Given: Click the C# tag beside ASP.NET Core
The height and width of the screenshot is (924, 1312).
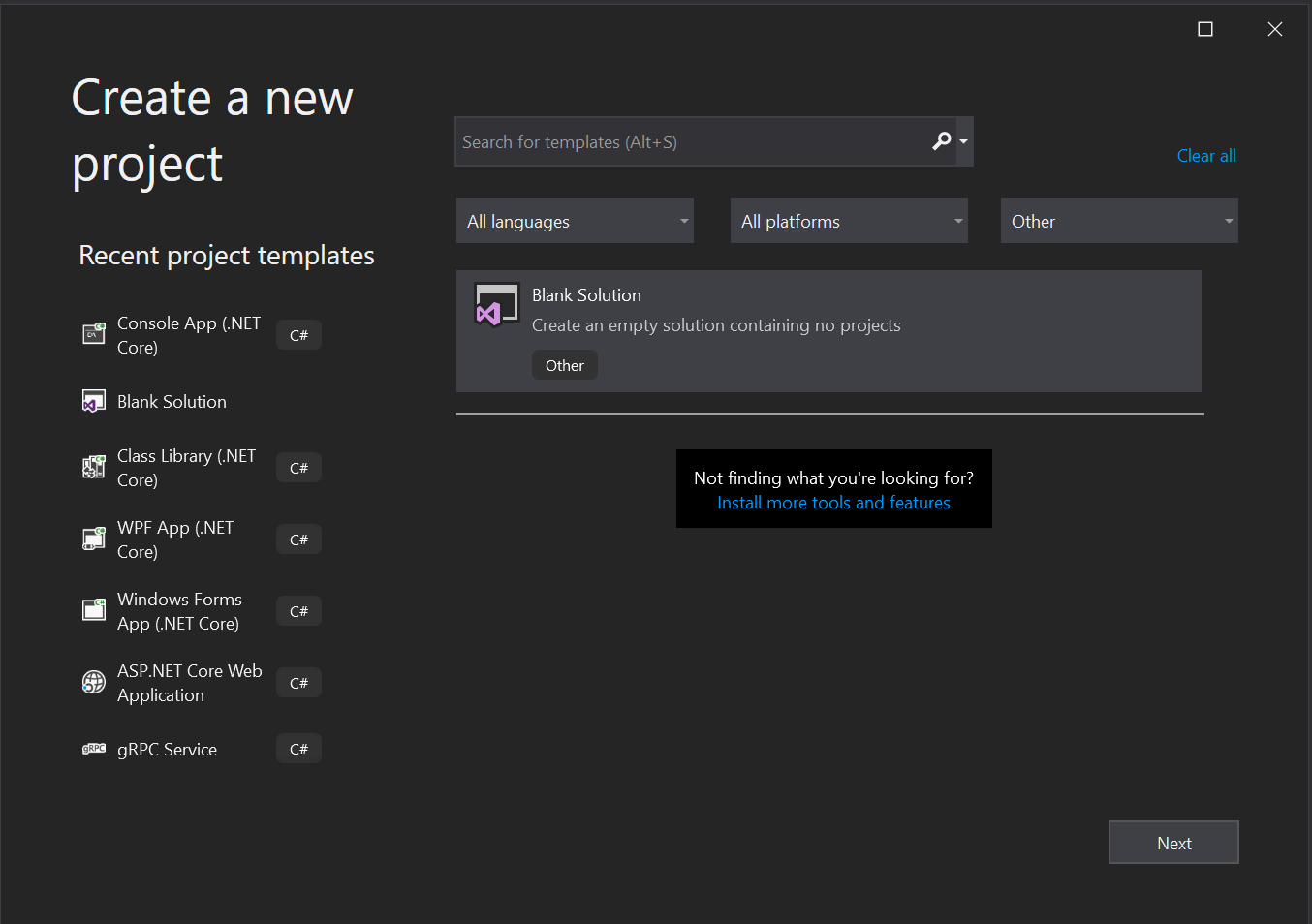Looking at the screenshot, I should point(298,683).
